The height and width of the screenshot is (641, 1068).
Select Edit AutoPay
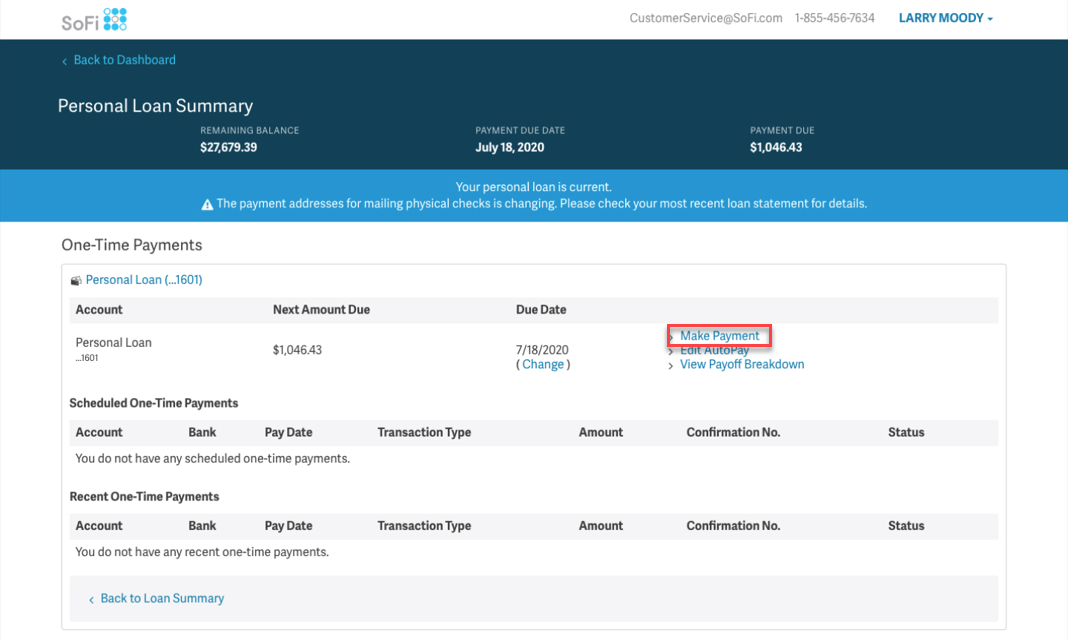point(714,351)
